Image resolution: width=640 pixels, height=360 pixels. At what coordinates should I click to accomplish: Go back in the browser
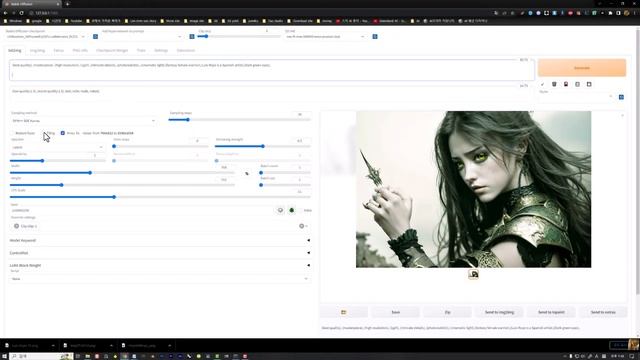pos(5,13)
